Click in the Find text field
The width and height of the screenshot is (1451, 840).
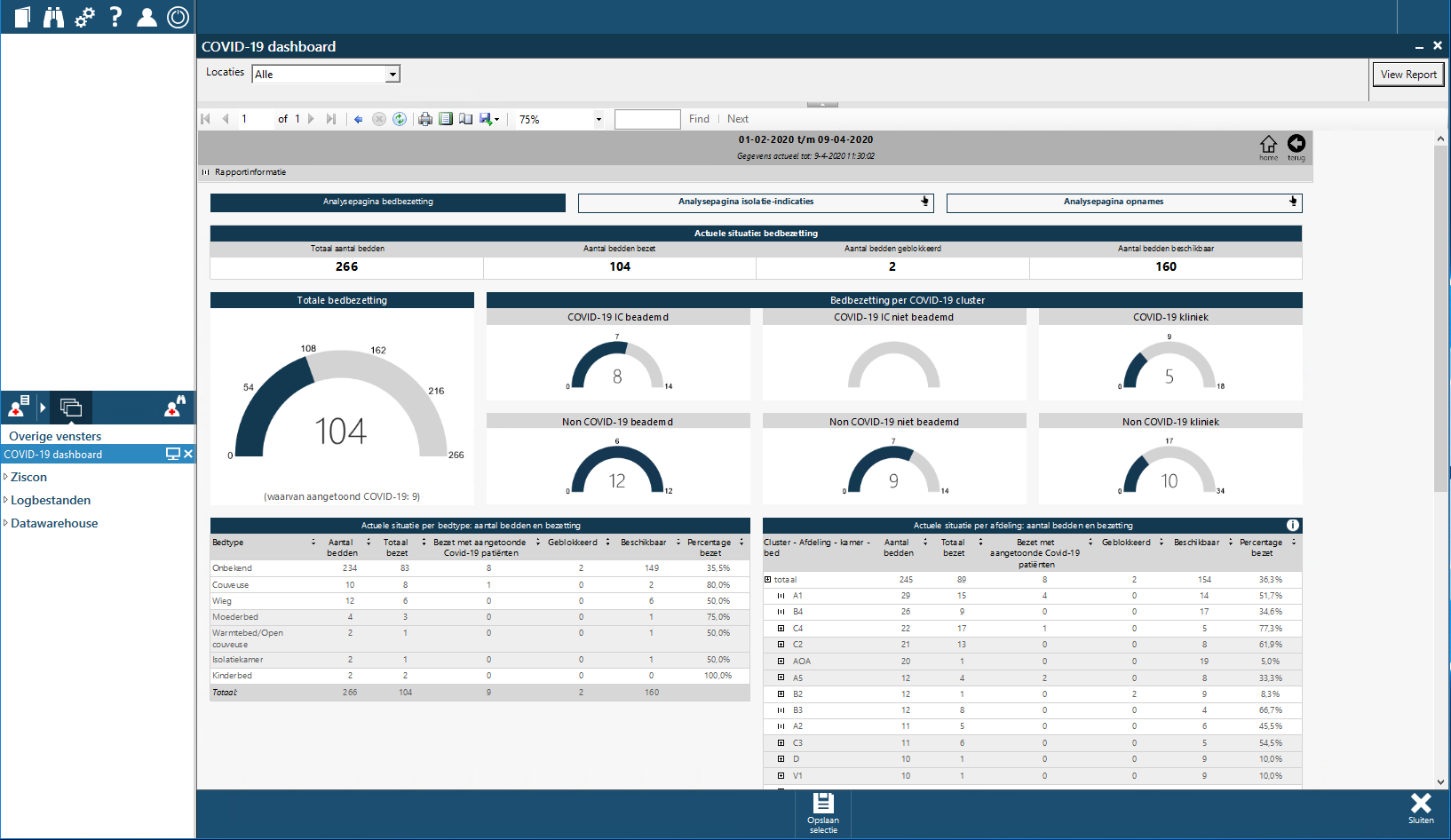point(647,119)
